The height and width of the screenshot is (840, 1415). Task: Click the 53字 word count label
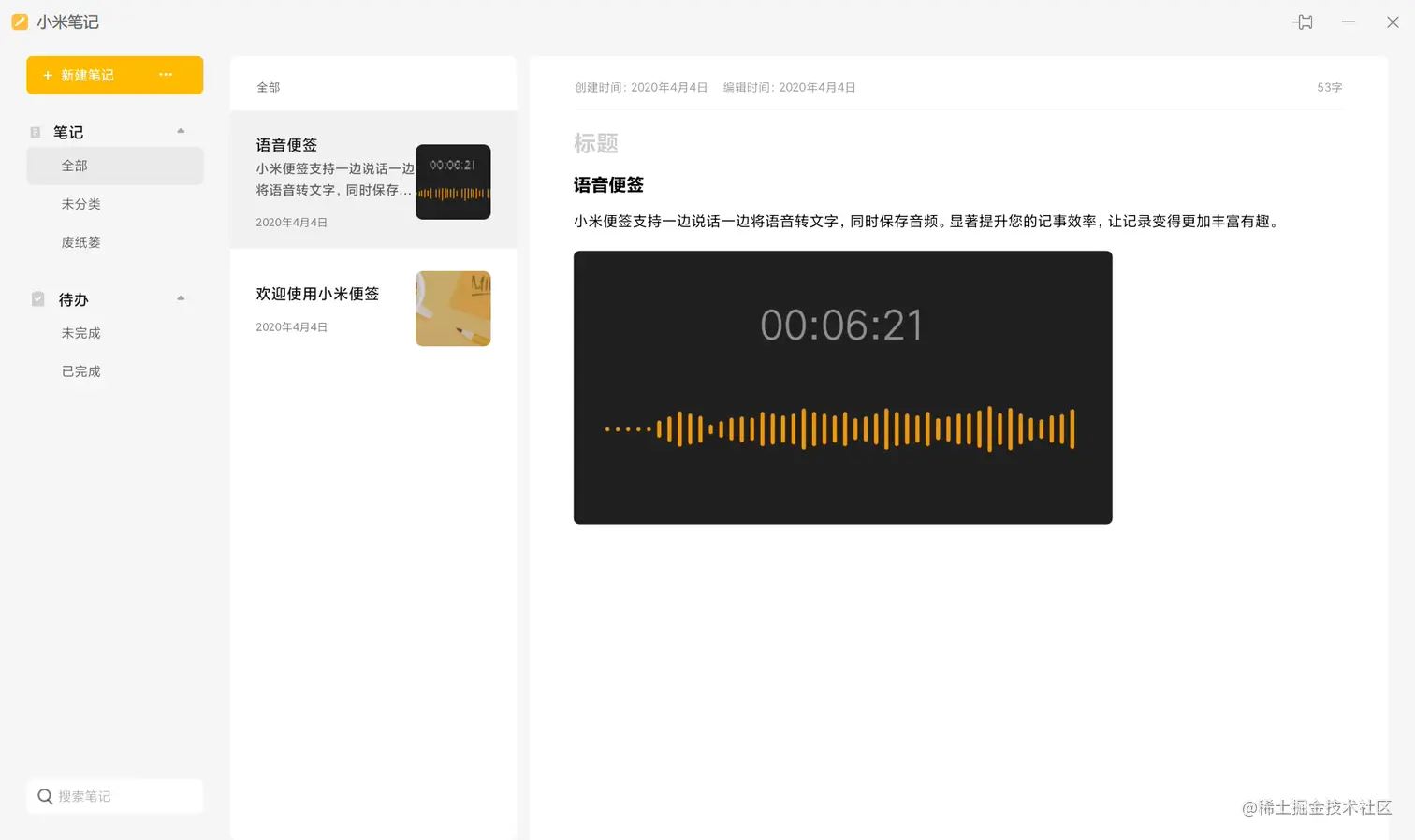[1329, 87]
